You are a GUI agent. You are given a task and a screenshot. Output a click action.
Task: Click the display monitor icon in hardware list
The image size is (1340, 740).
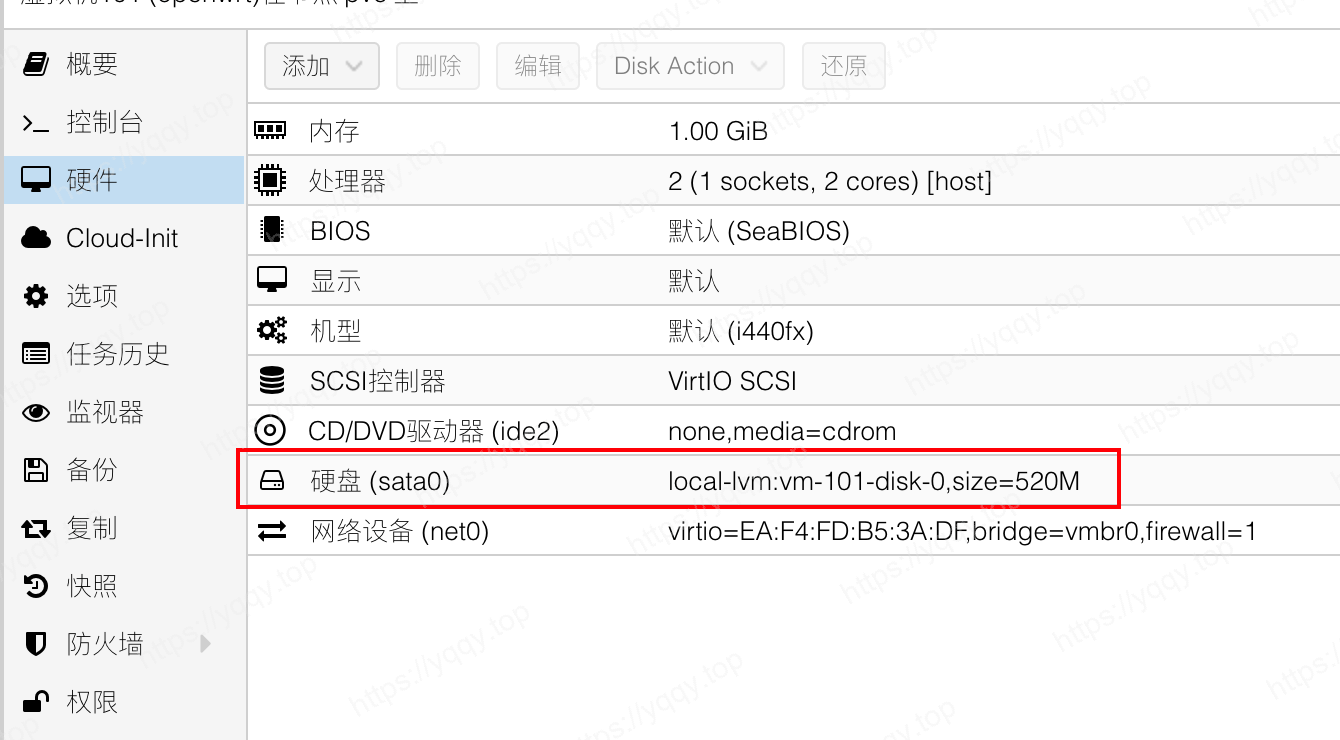271,280
